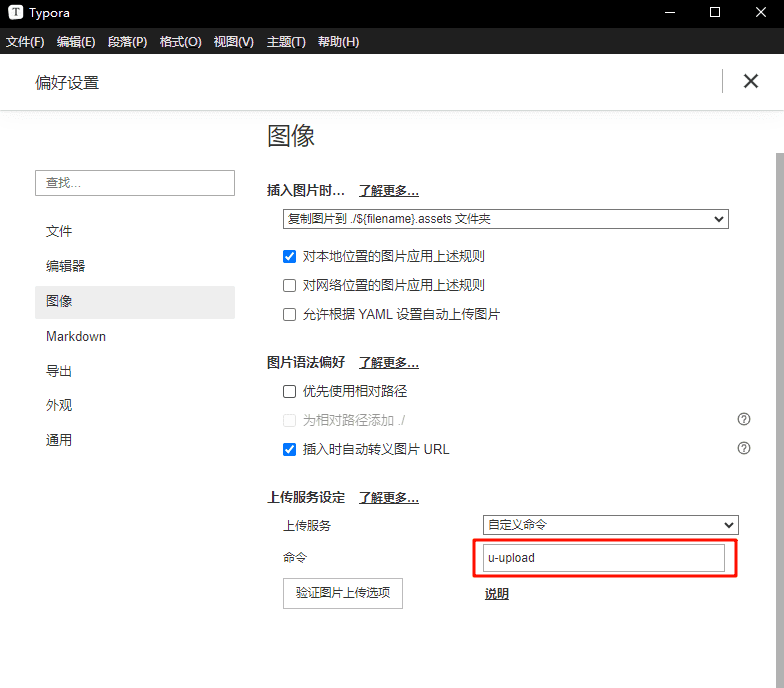The width and height of the screenshot is (784, 688).
Task: Open the 段落(P) menu
Action: click(x=128, y=42)
